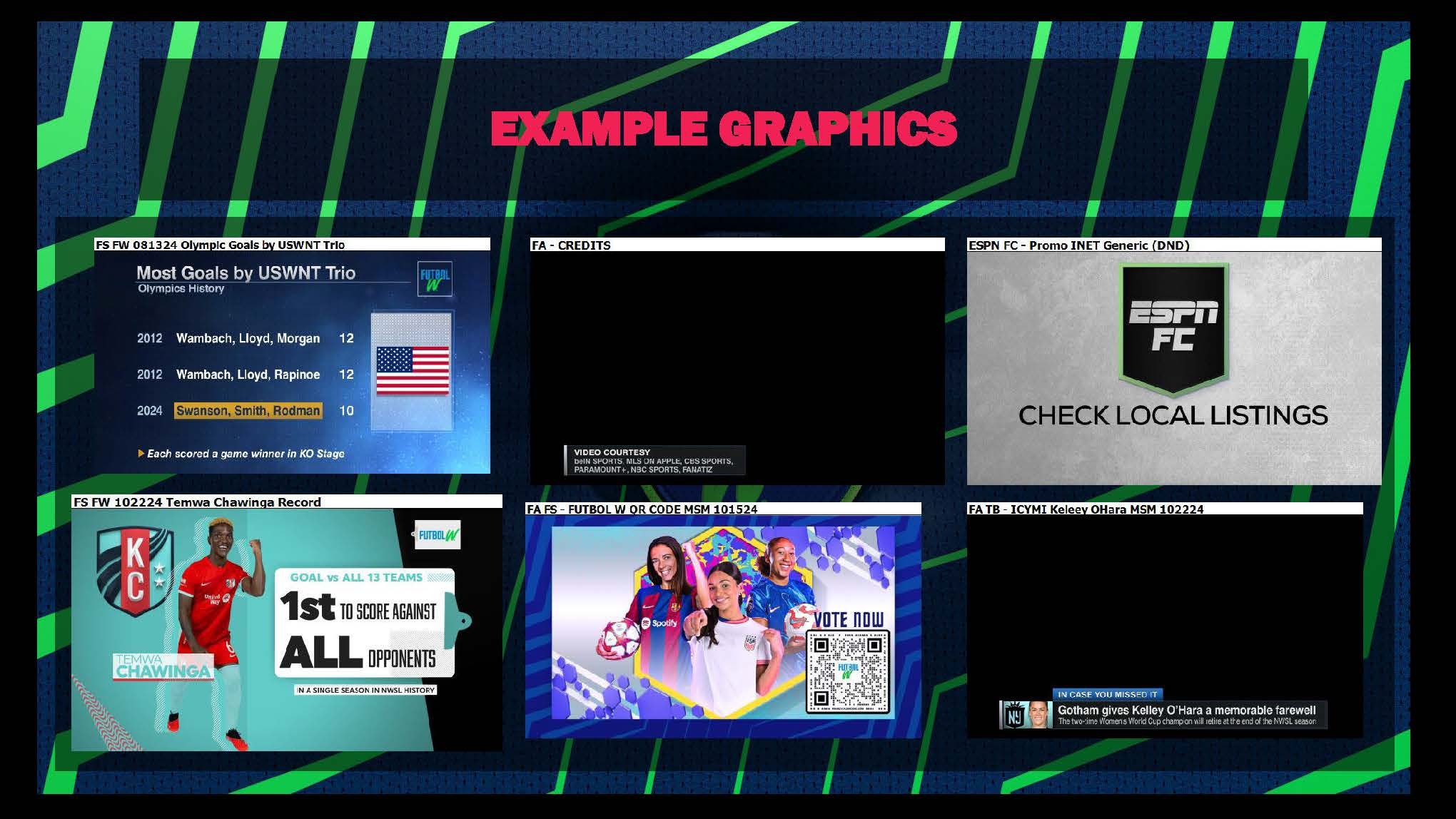This screenshot has width=1456, height=819.
Task: Click the Spotify sponsor logo on Barcelona jersey
Action: (x=659, y=623)
